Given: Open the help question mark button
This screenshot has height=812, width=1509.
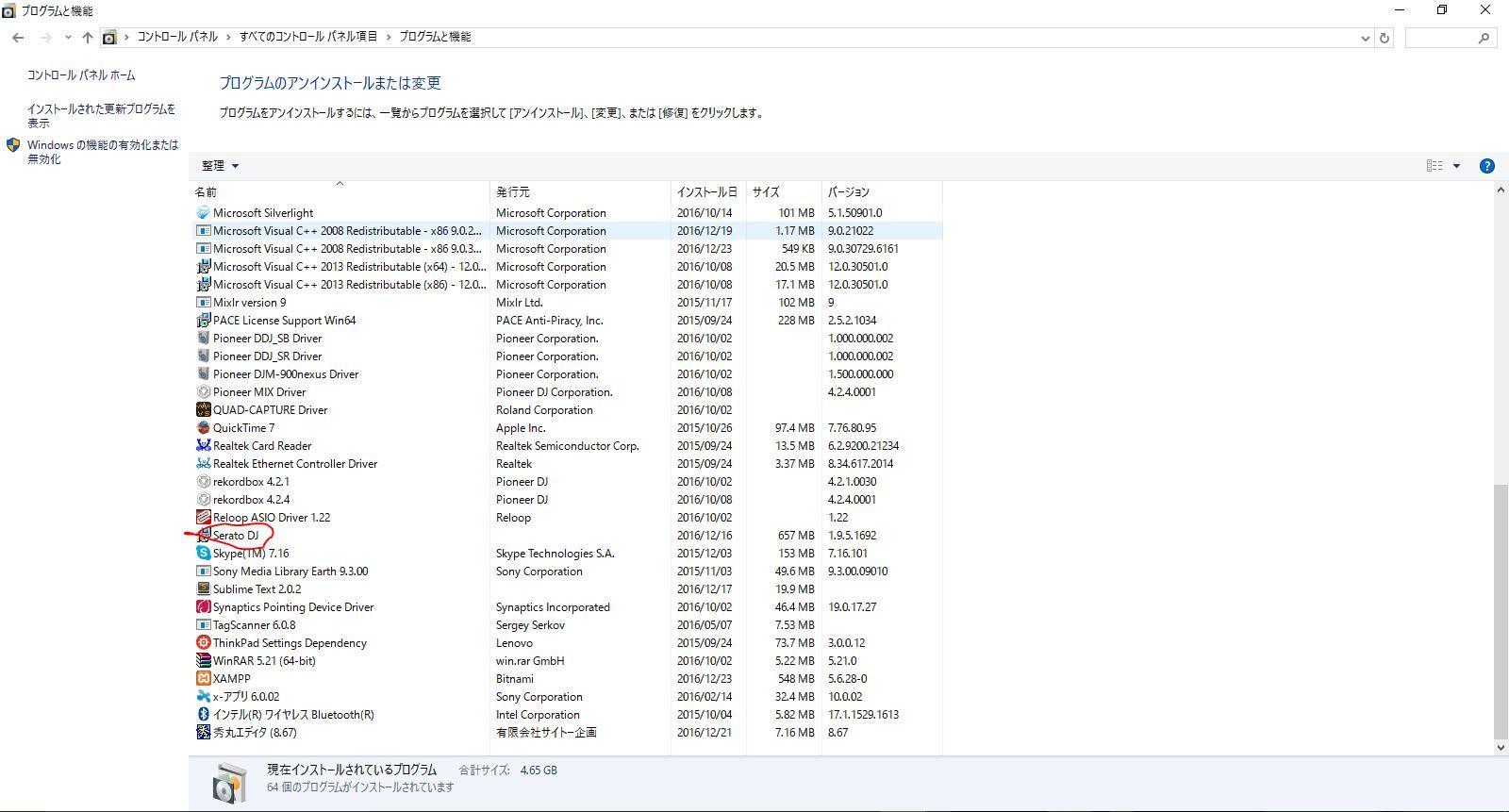Looking at the screenshot, I should click(x=1486, y=166).
